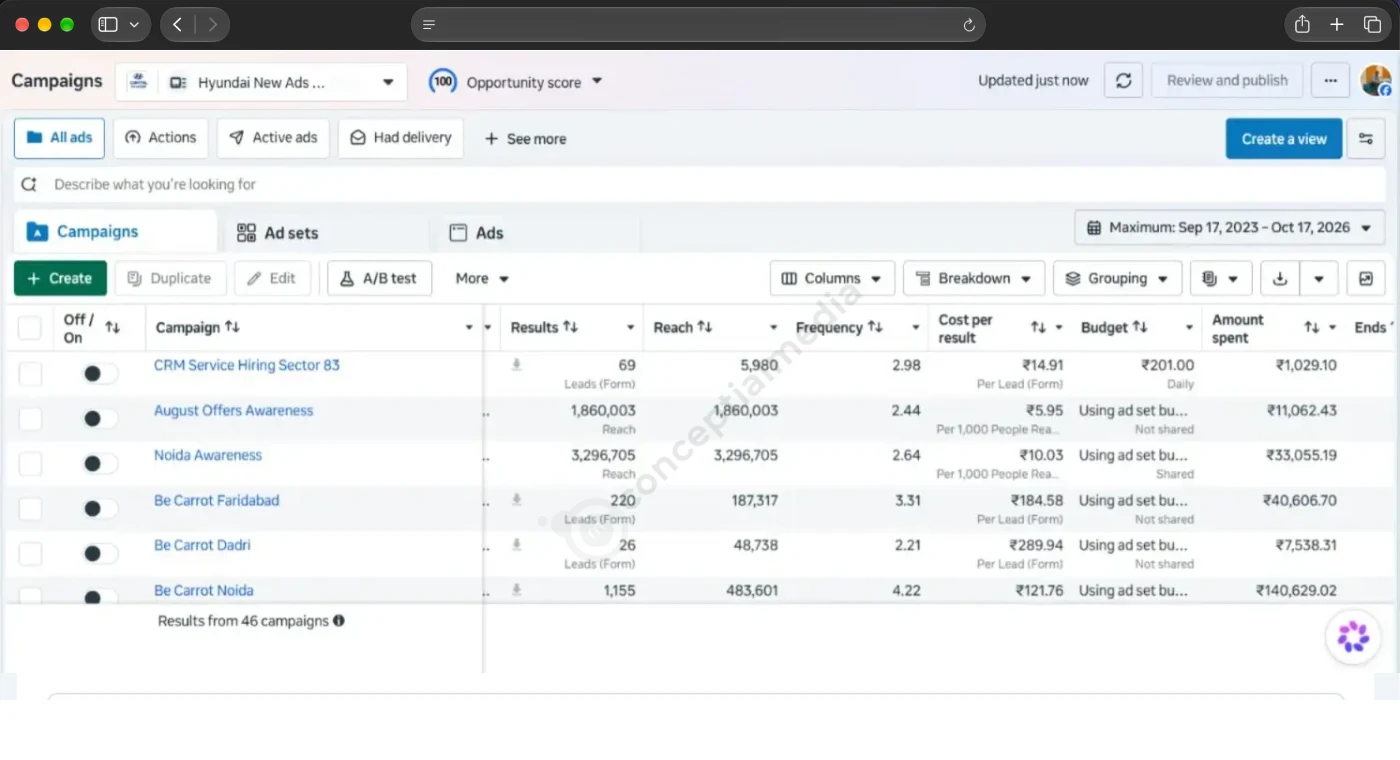Expand the More dropdown menu

[x=482, y=278]
